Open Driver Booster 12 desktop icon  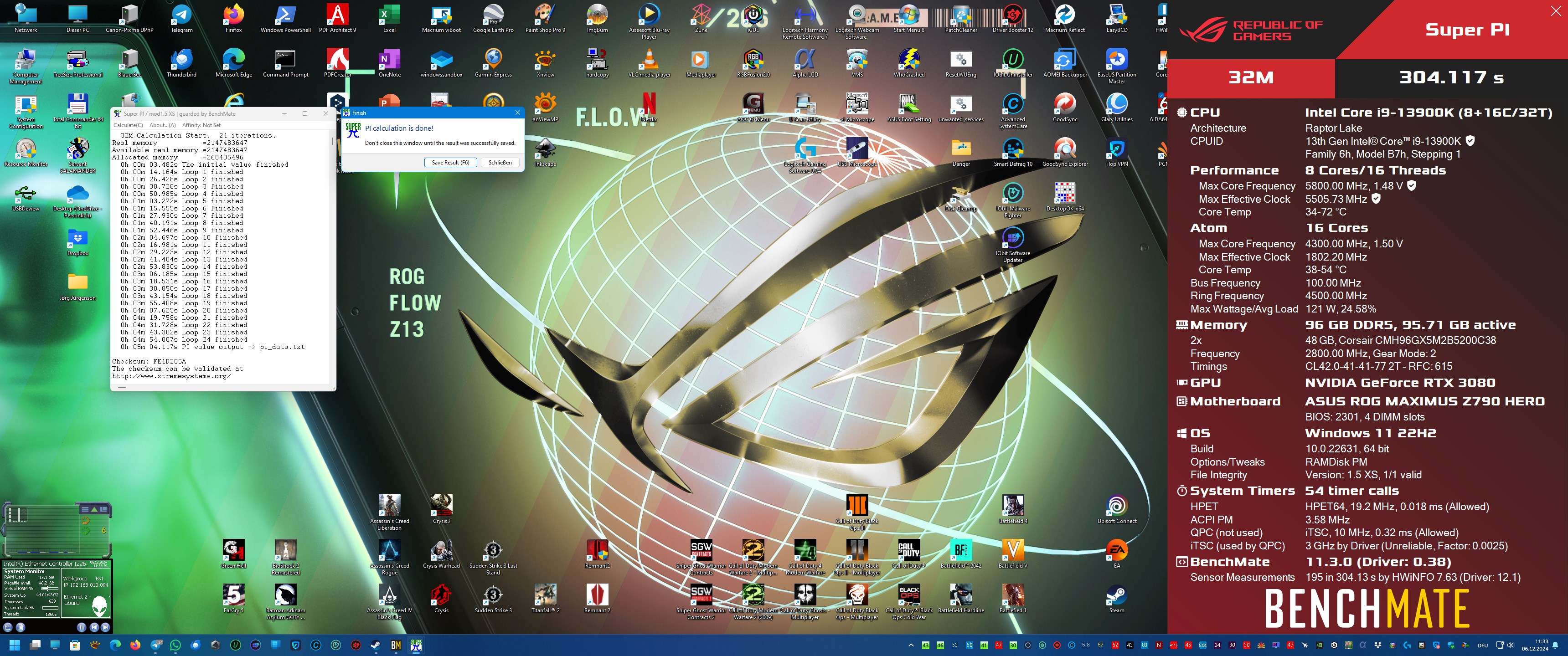[x=1013, y=18]
